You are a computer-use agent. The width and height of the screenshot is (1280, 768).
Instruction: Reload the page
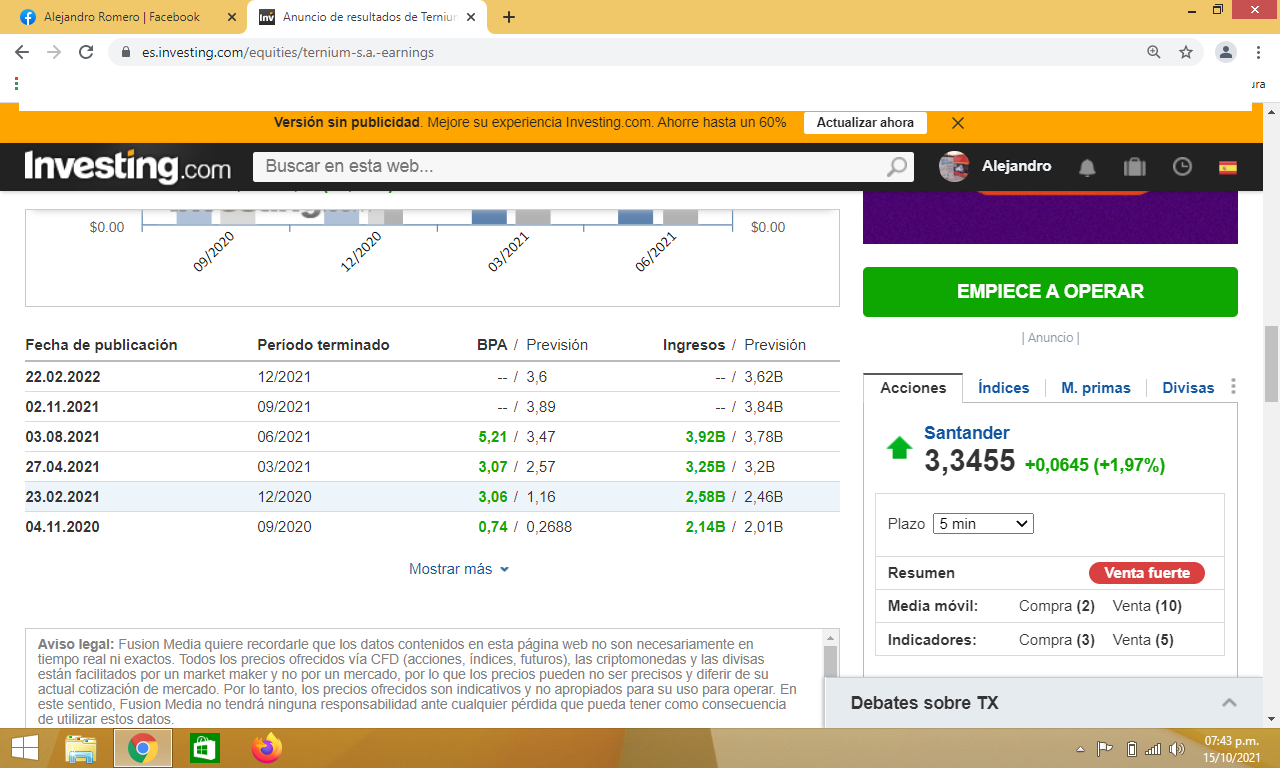86,52
